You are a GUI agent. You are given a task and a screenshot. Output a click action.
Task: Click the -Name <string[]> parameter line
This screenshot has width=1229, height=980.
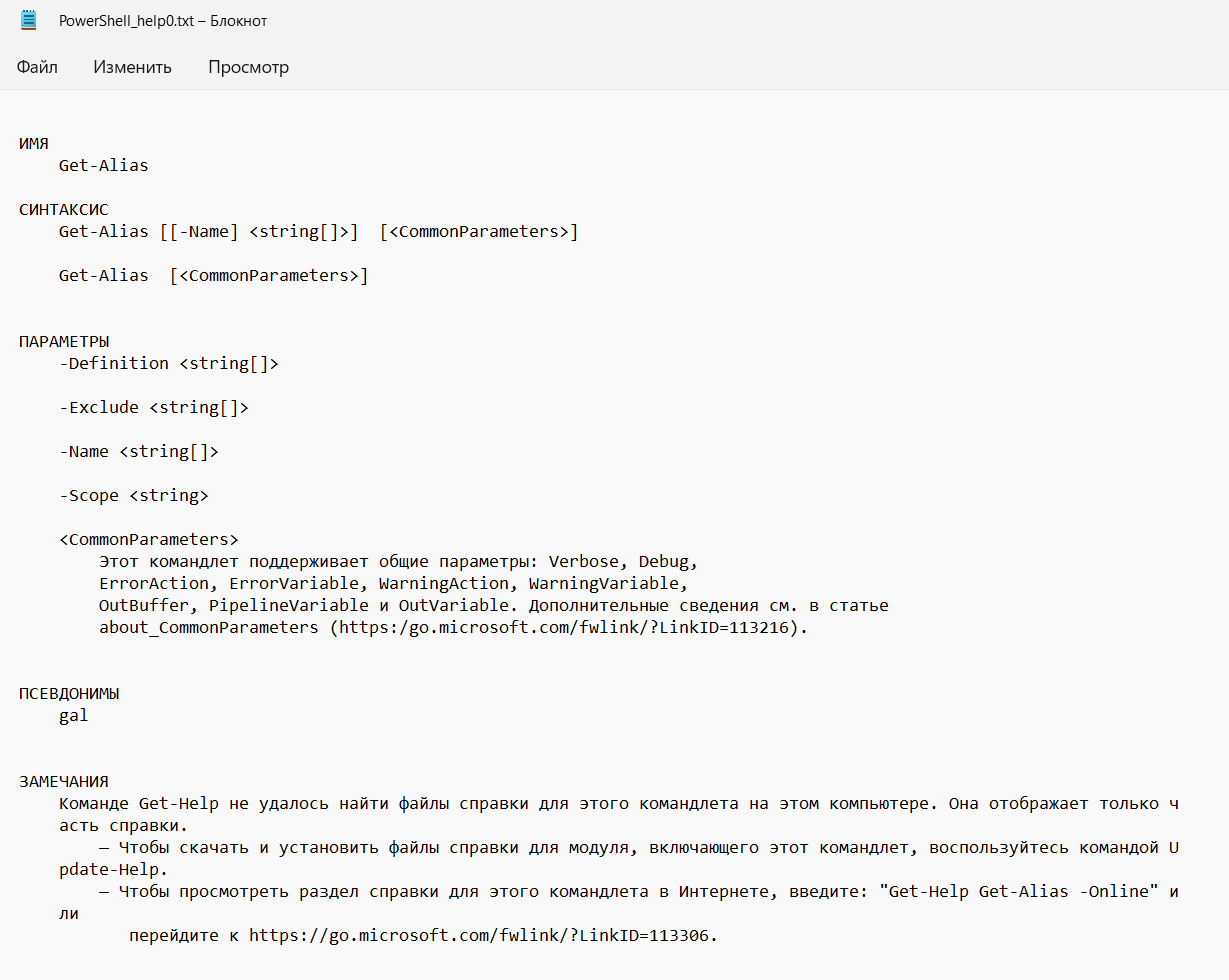point(139,452)
